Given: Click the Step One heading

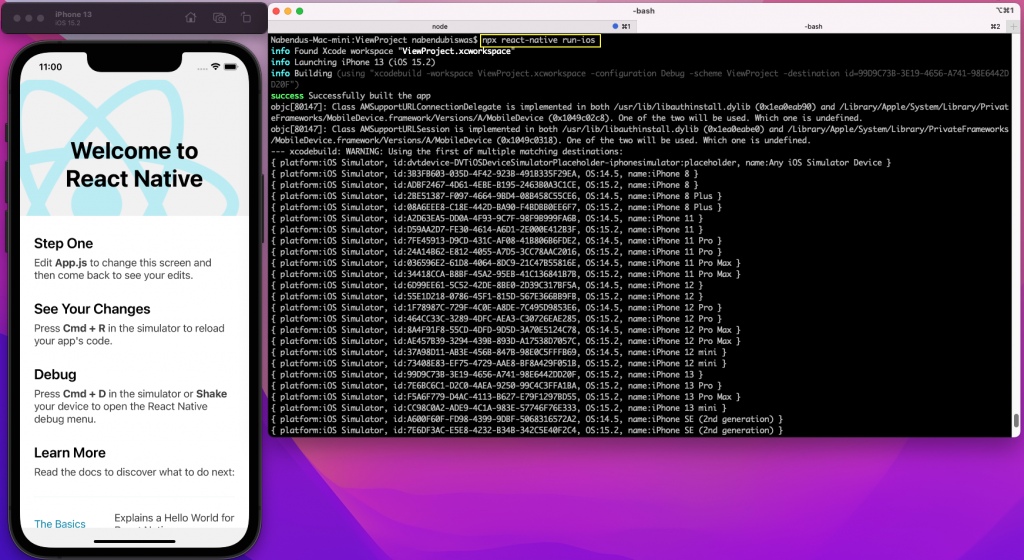Looking at the screenshot, I should 63,243.
